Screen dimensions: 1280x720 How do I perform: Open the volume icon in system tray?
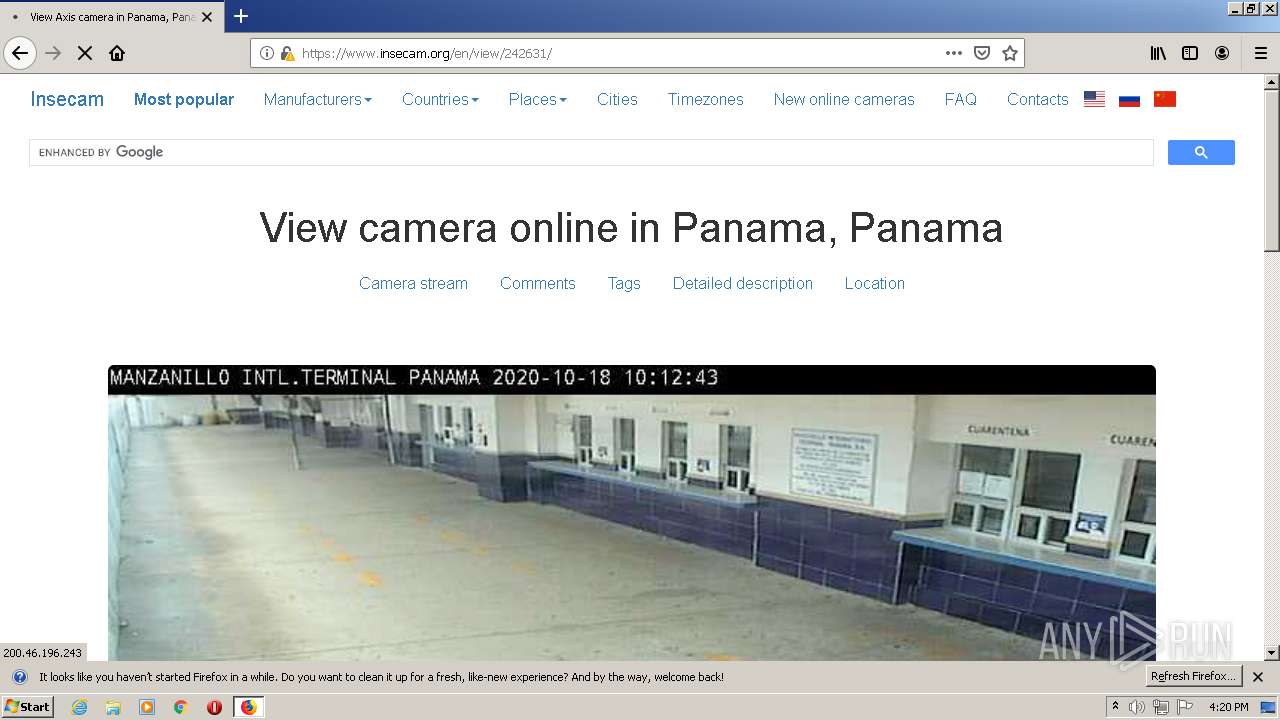pos(1137,707)
